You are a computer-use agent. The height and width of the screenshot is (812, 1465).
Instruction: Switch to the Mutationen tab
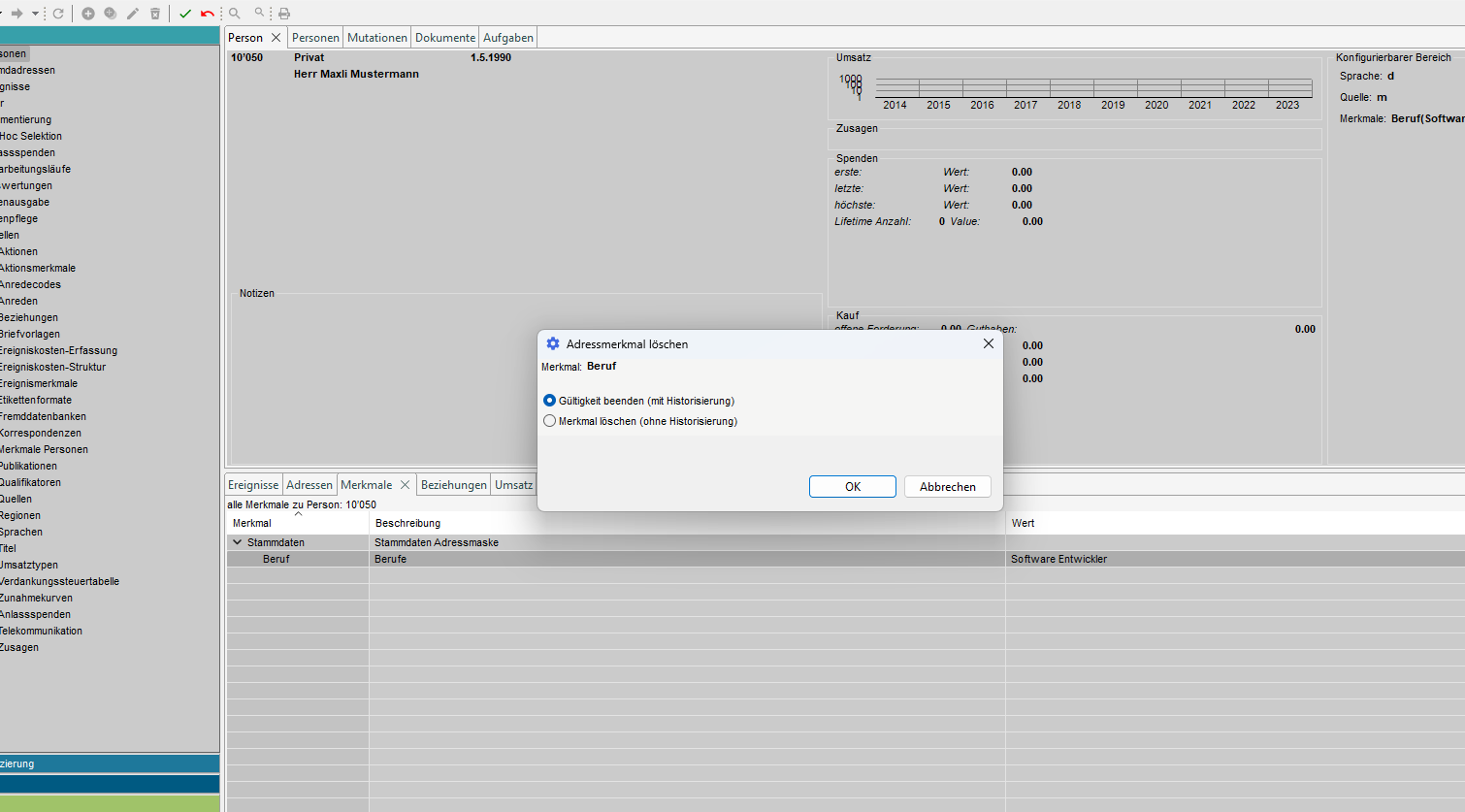pyautogui.click(x=376, y=38)
